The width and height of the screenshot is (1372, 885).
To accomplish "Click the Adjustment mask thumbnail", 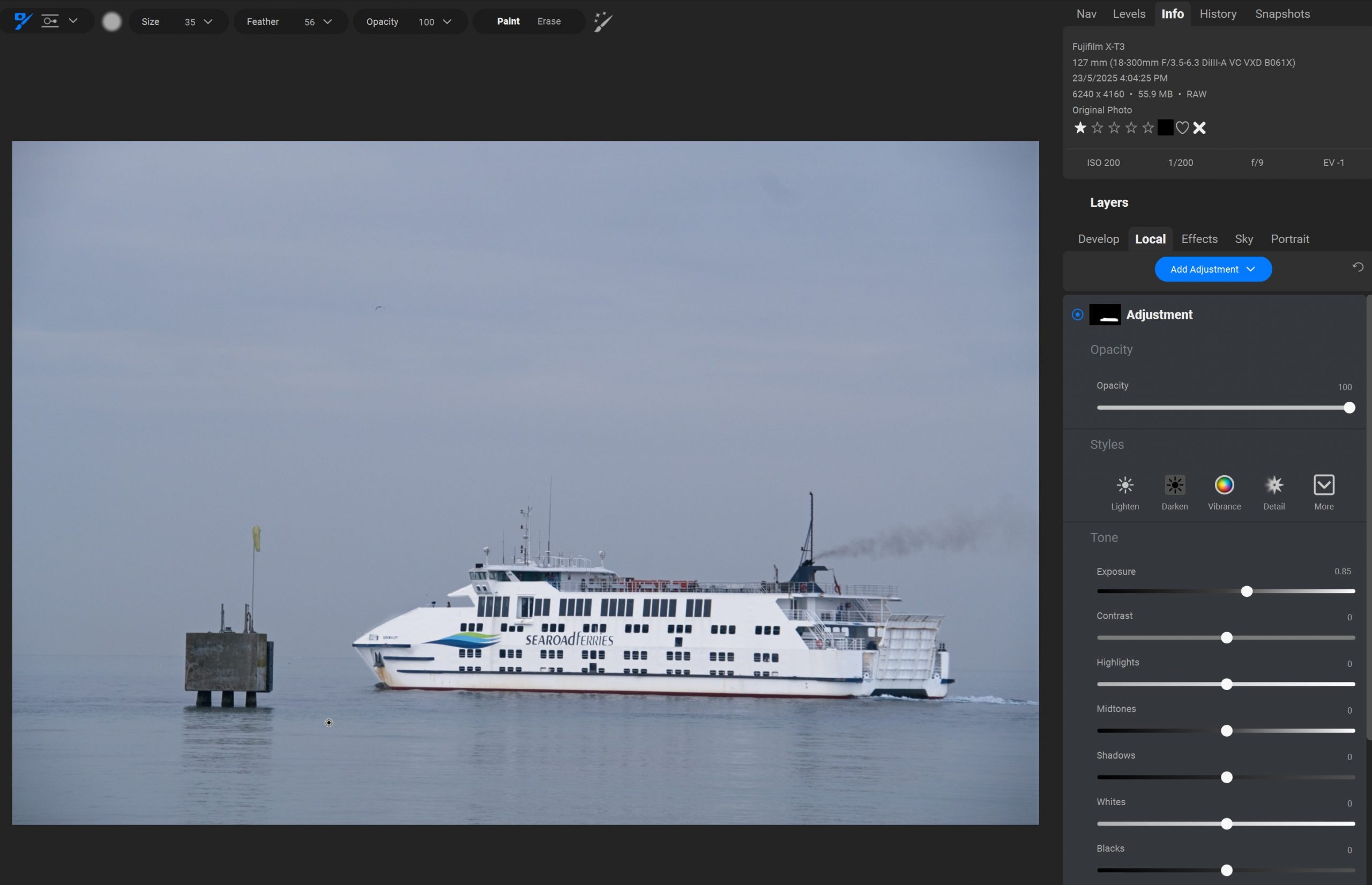I will pos(1105,315).
